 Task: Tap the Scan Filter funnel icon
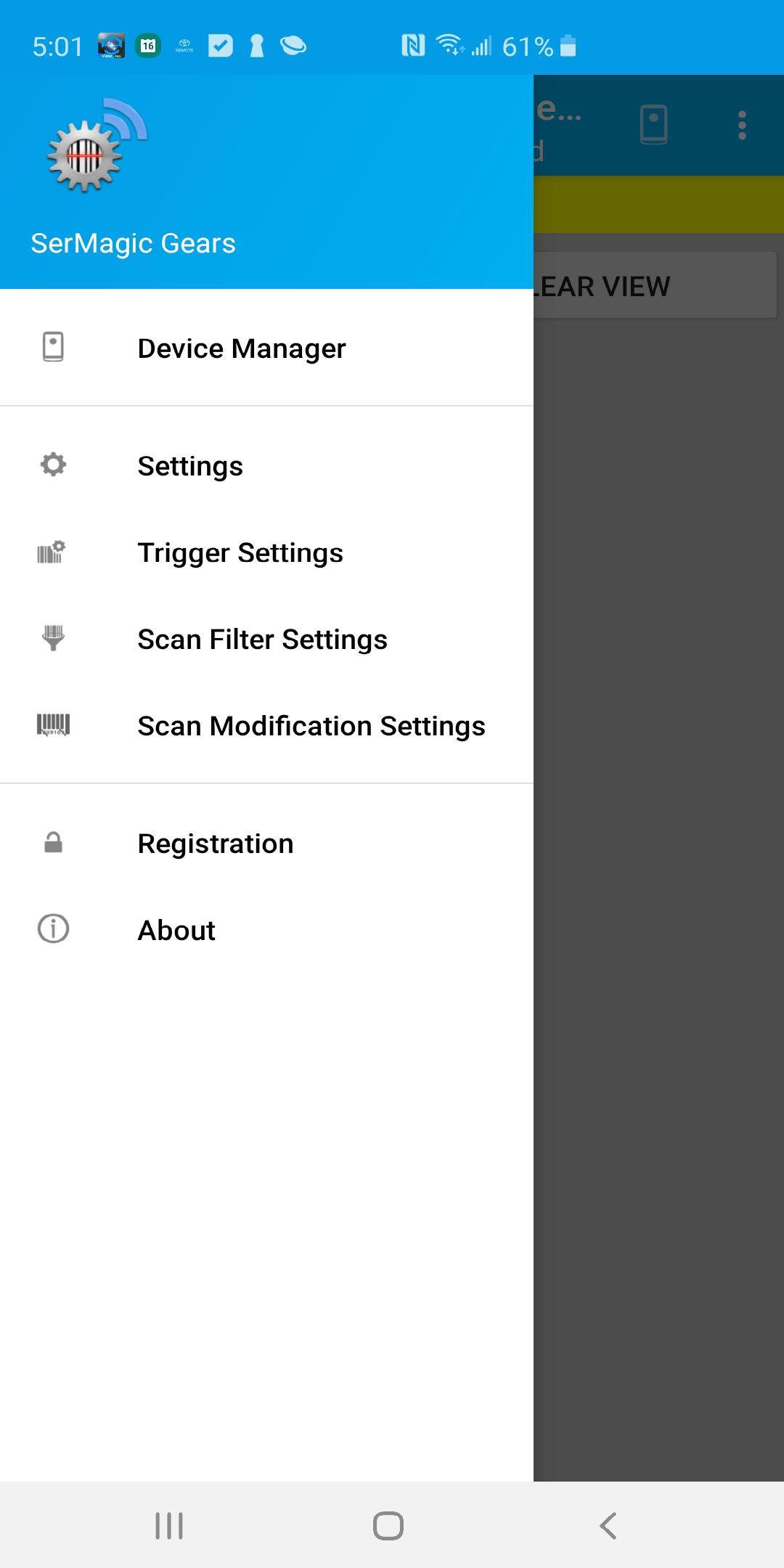pyautogui.click(x=53, y=638)
